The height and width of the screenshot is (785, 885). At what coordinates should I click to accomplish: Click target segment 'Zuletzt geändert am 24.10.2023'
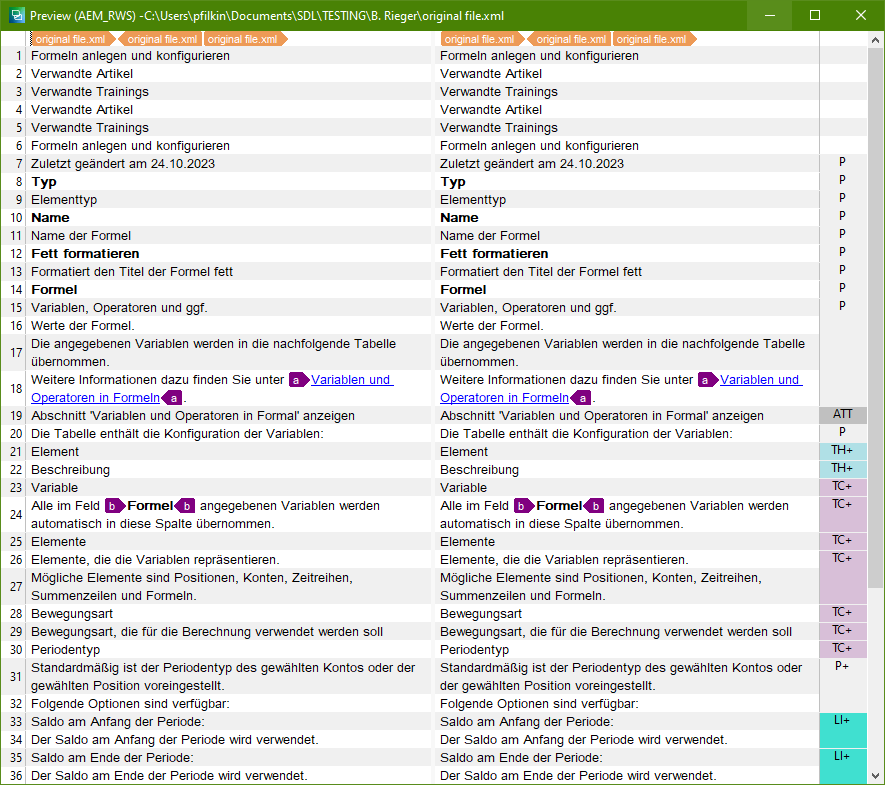click(532, 164)
